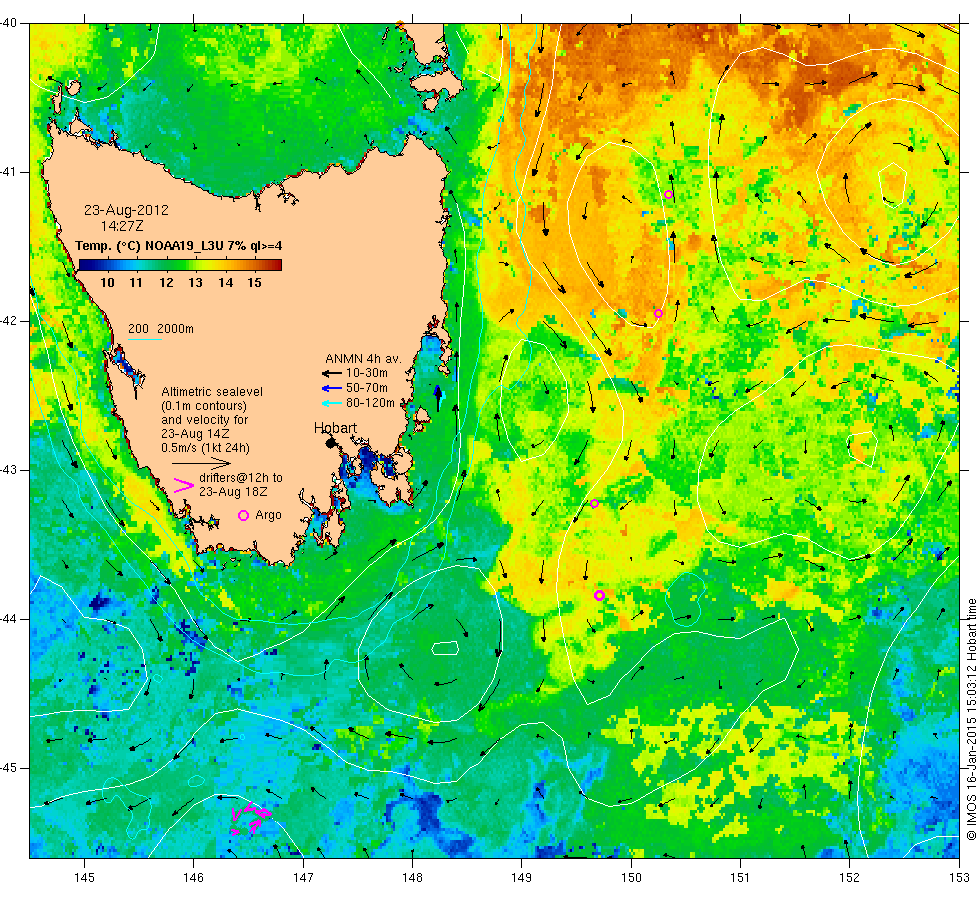Screen dimensions: 980x900
Task: Click the 200 2000m depth label
Action: (161, 329)
